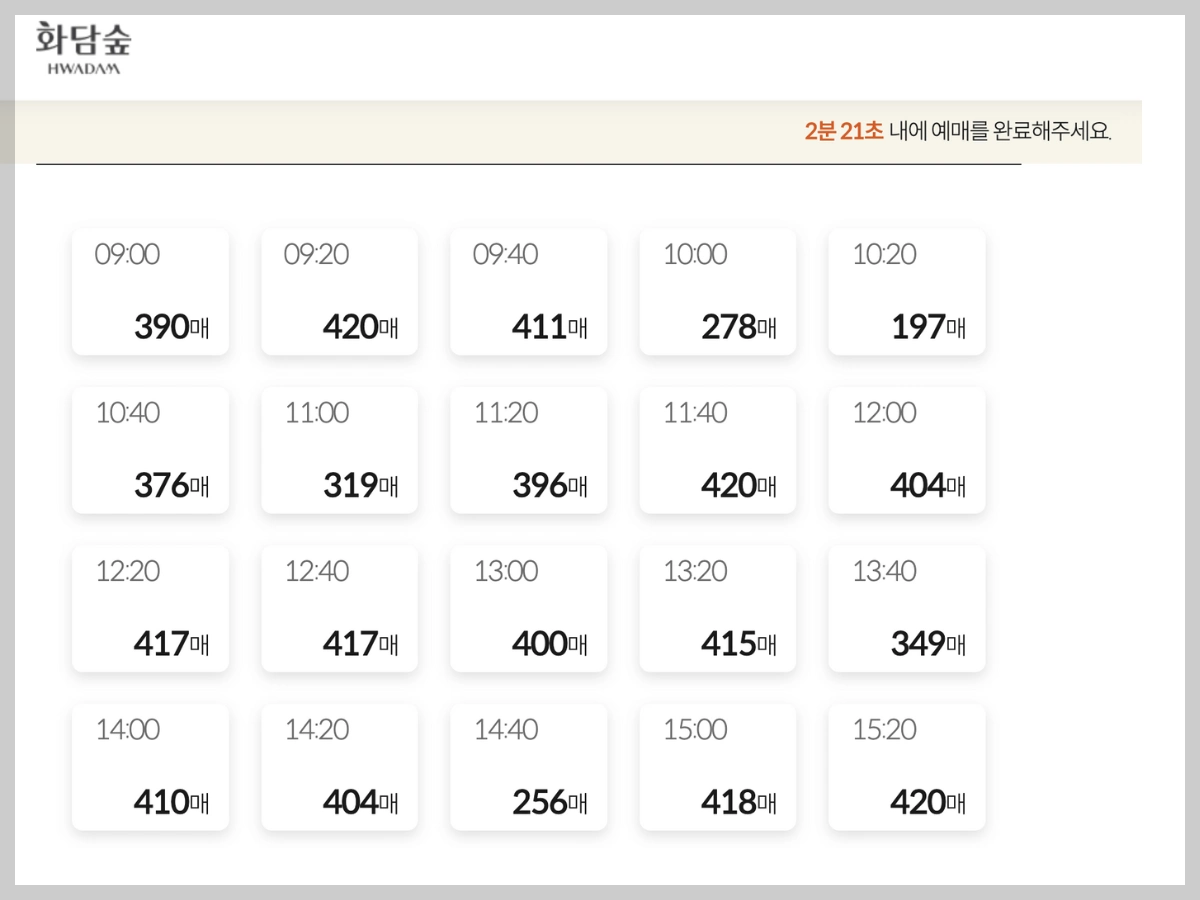
Task: Select the 09:20 slot with 420 tickets
Action: point(339,291)
